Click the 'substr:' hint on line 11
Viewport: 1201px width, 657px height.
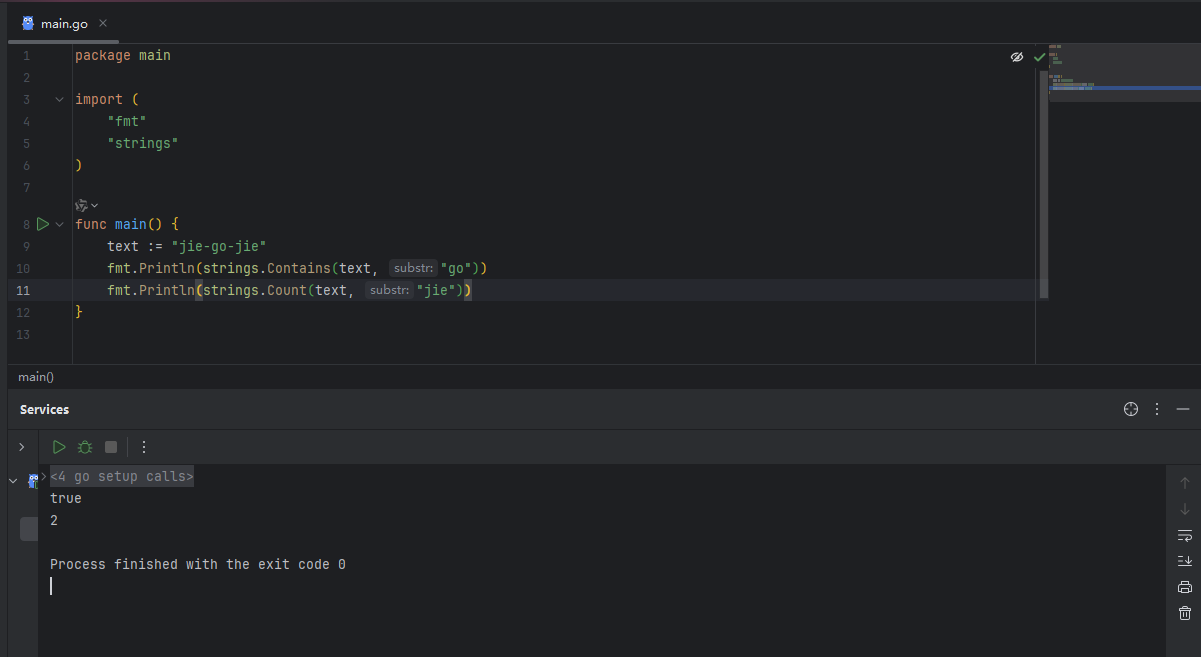[x=389, y=290]
